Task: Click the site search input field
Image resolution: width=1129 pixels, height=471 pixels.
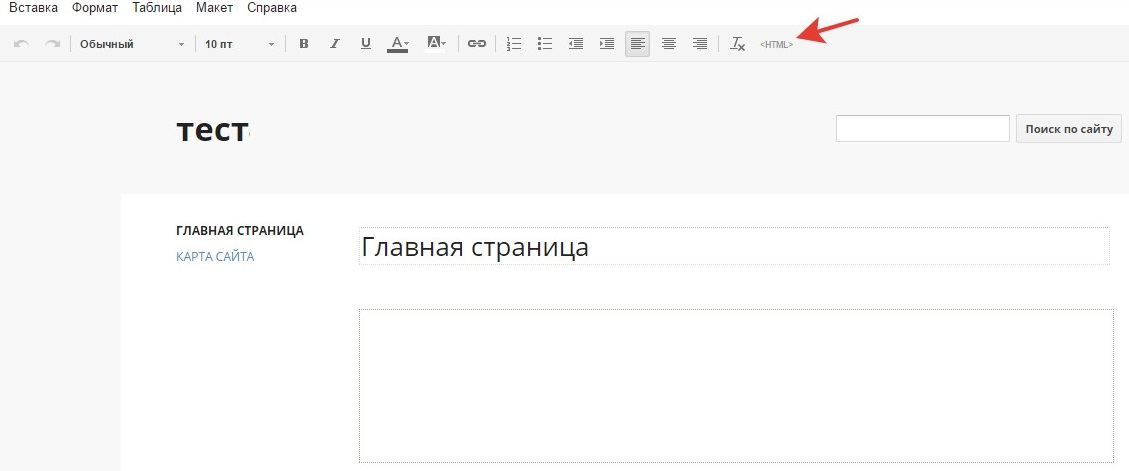Action: click(922, 128)
